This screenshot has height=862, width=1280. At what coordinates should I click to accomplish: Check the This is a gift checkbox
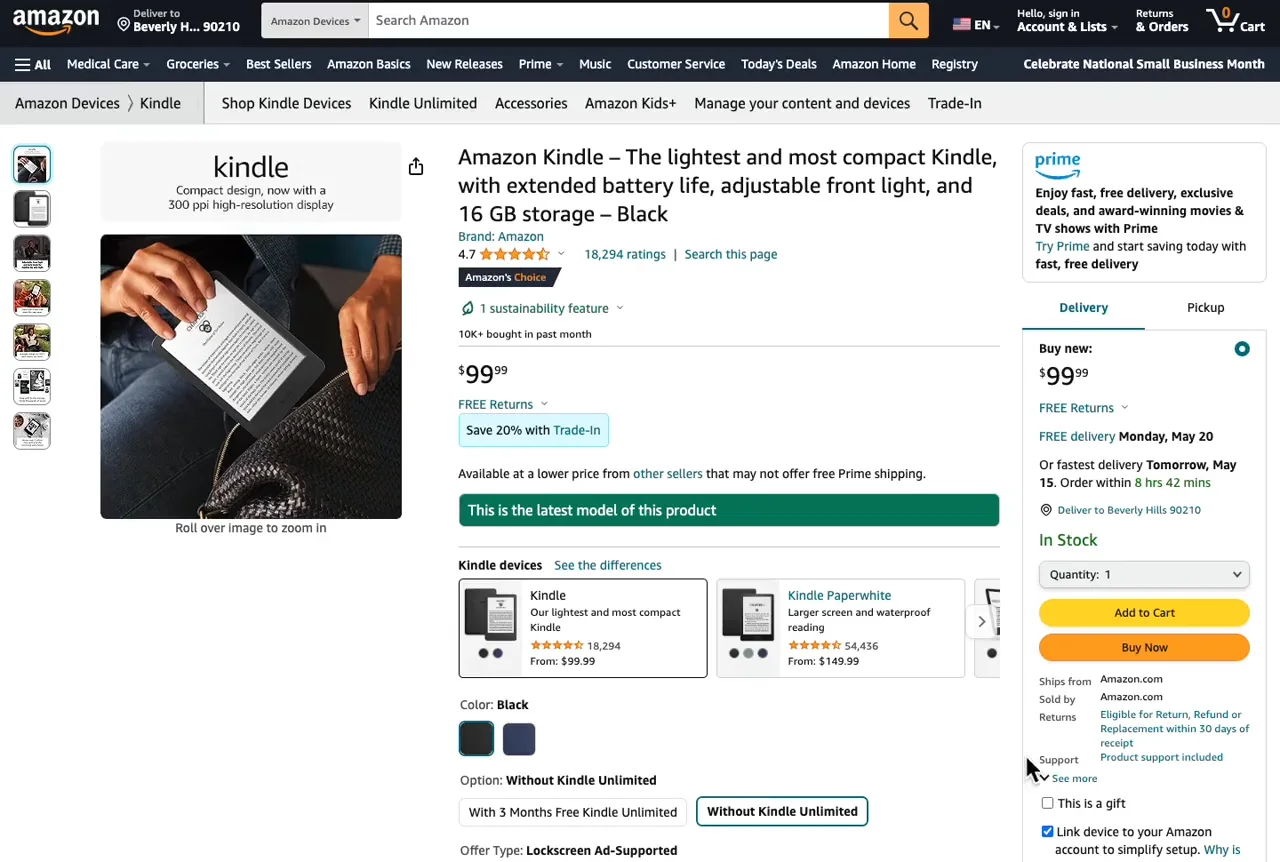1047,803
